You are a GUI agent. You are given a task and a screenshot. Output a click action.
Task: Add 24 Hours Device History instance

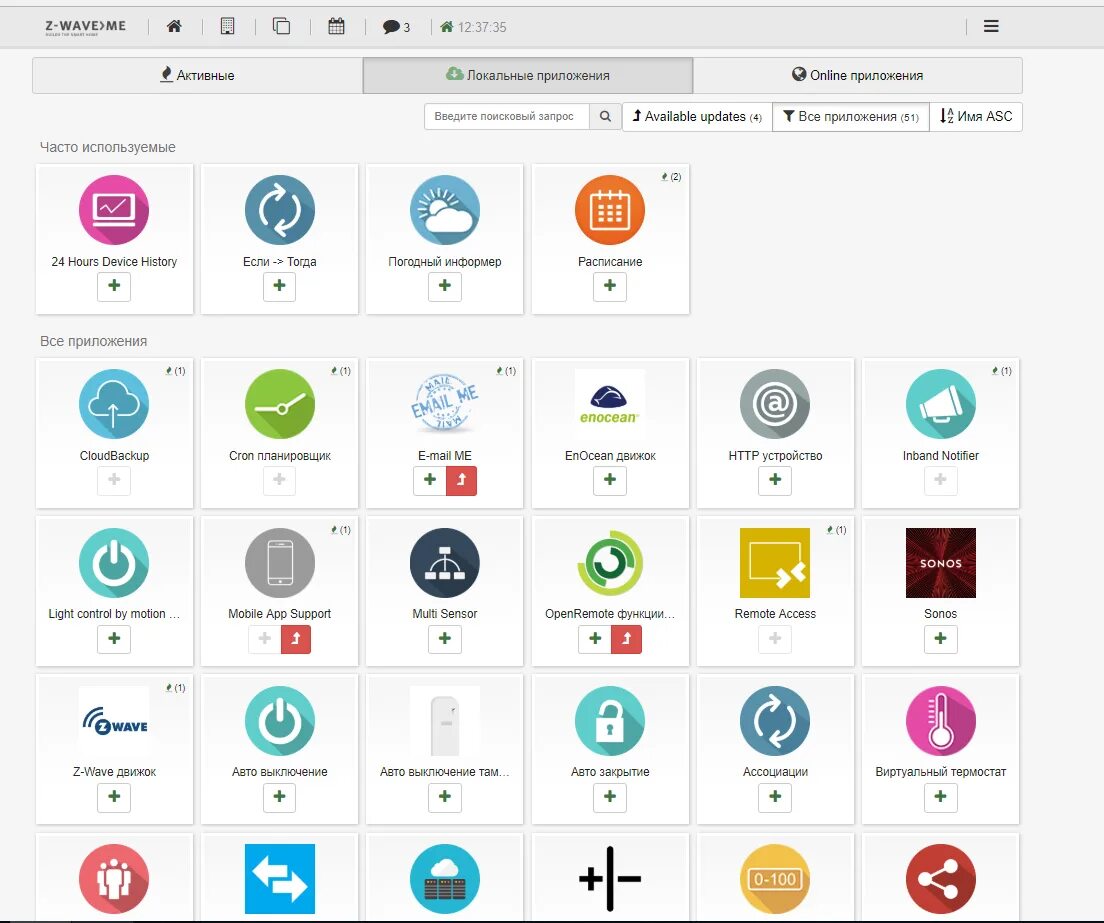[x=114, y=286]
